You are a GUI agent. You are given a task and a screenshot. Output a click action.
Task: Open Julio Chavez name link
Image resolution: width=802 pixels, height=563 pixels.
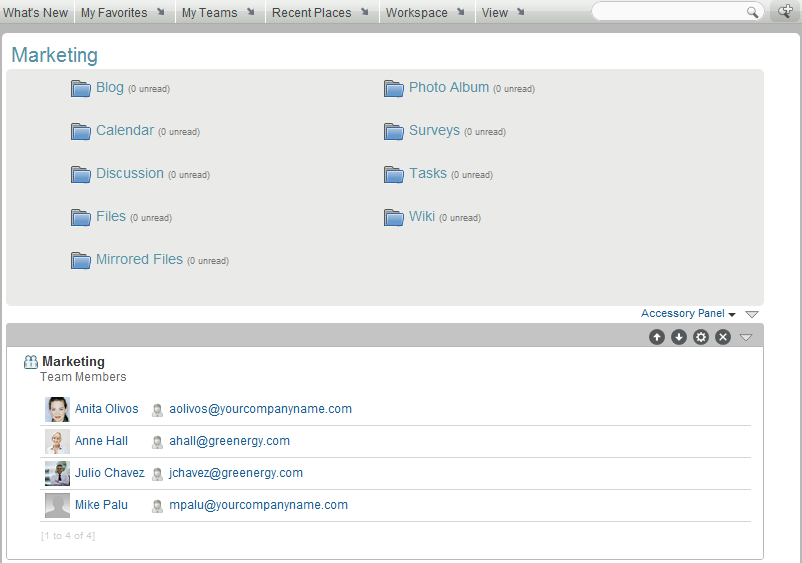(x=109, y=472)
